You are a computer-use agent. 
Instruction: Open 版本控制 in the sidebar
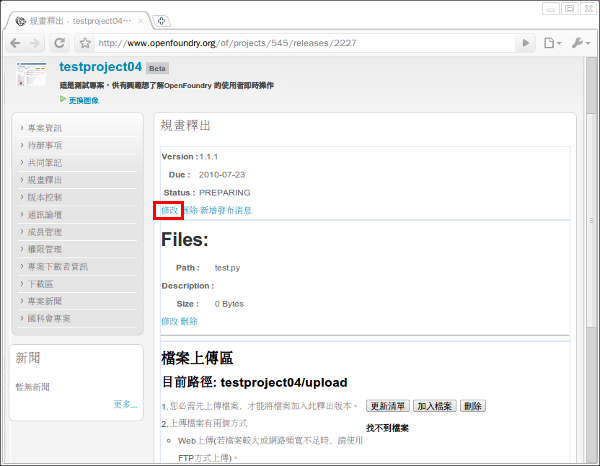point(44,197)
